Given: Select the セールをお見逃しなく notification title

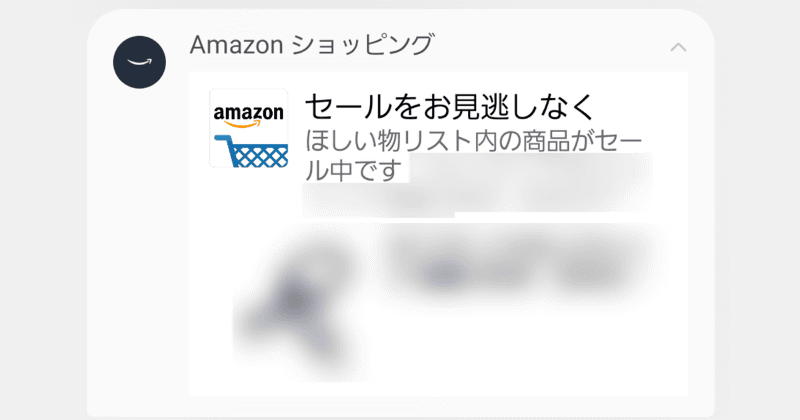Looking at the screenshot, I should point(450,106).
